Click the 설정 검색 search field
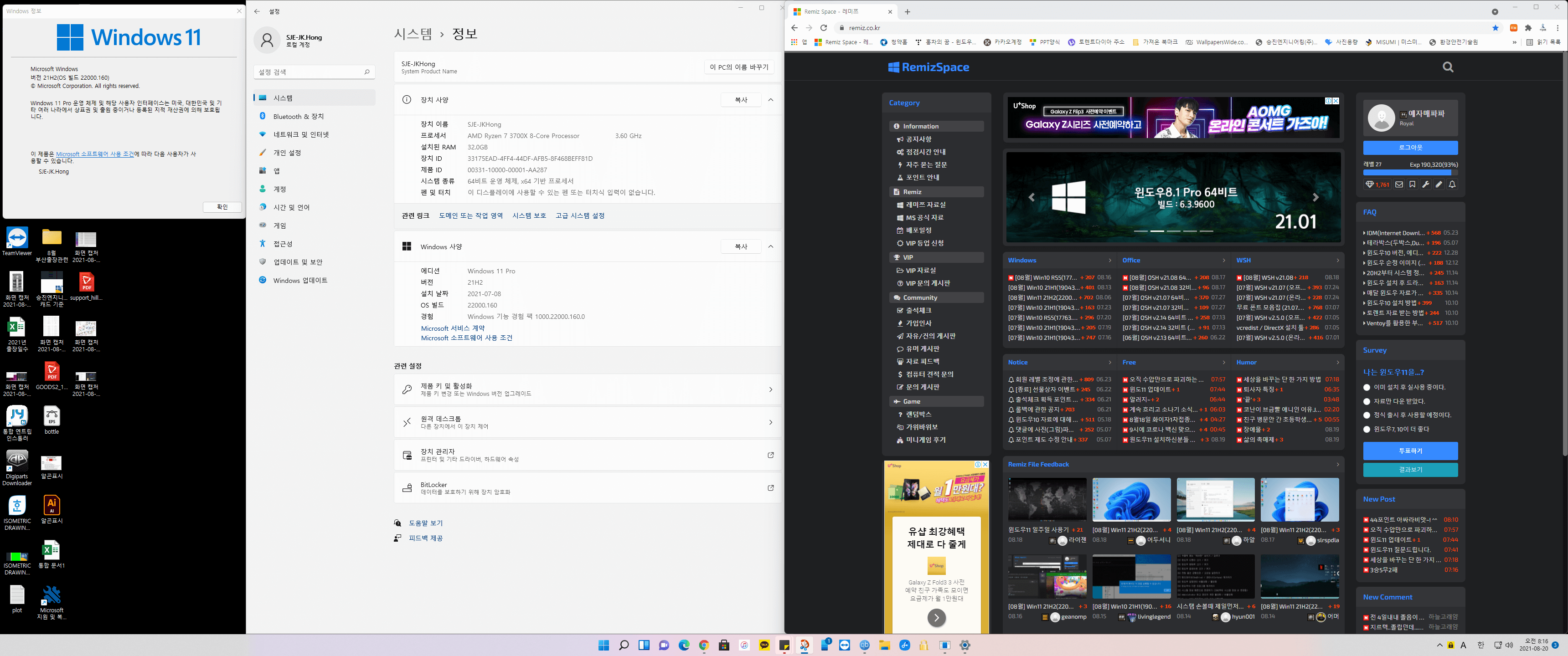The image size is (1568, 656). tap(314, 72)
